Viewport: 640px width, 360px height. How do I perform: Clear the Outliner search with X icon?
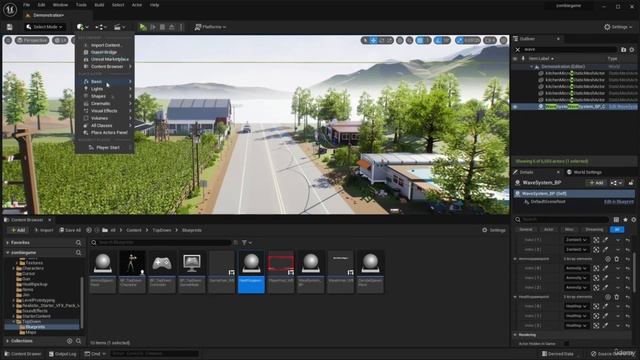pos(518,49)
